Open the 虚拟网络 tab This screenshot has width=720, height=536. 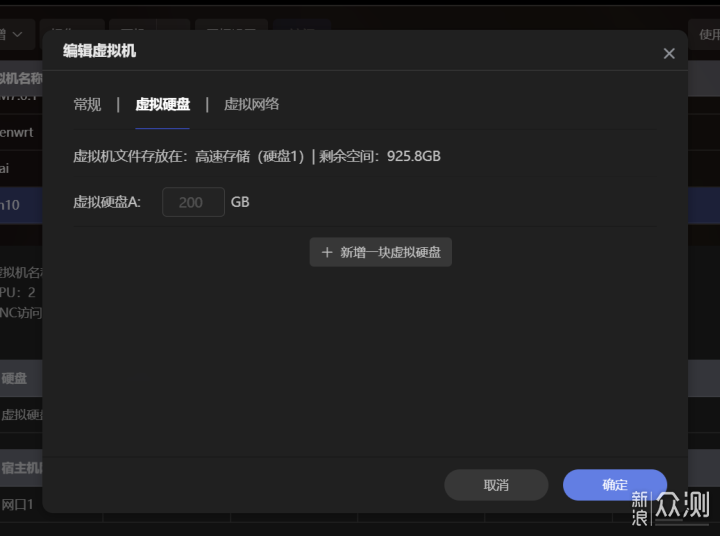251,104
